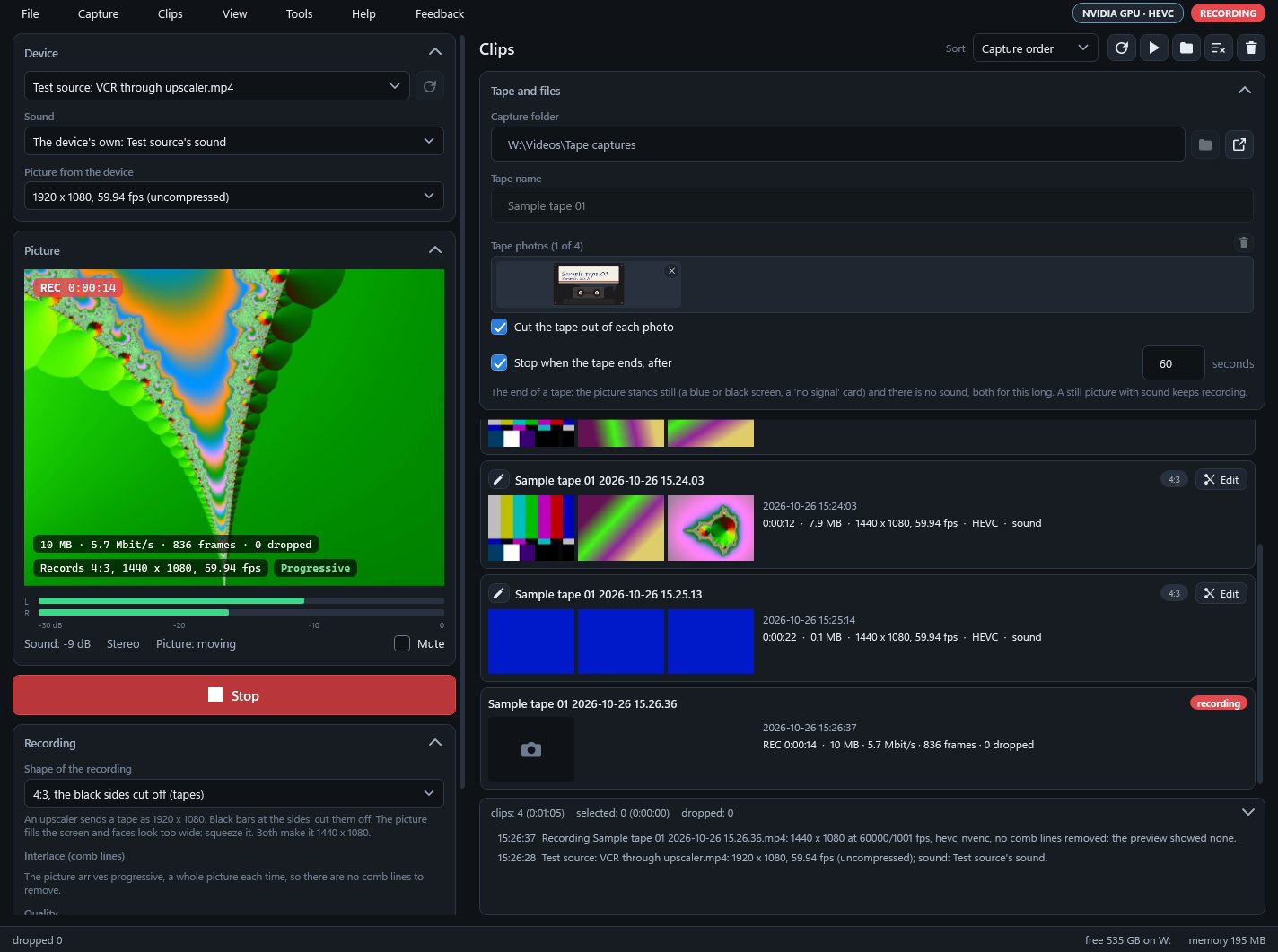Image resolution: width=1278 pixels, height=952 pixels.
Task: Edit the 15.24.03 clip
Action: tap(1221, 480)
